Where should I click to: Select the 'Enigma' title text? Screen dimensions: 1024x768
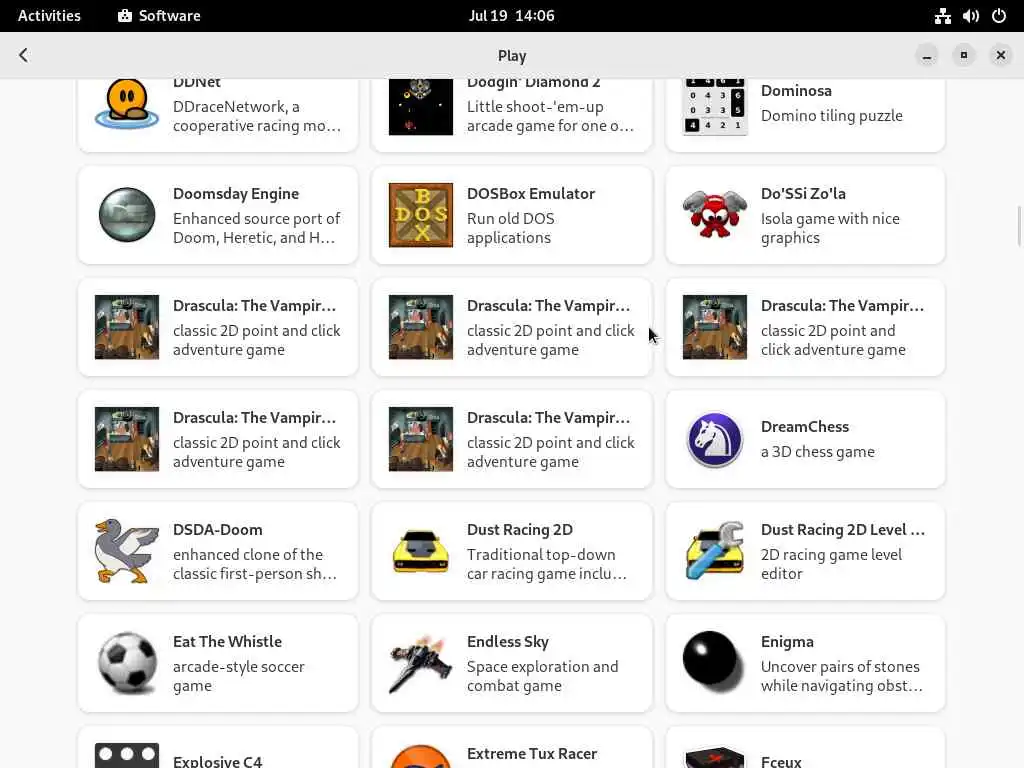point(787,642)
